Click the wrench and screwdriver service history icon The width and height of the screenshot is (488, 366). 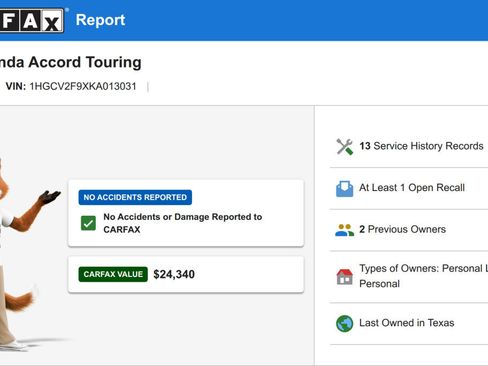pos(344,147)
